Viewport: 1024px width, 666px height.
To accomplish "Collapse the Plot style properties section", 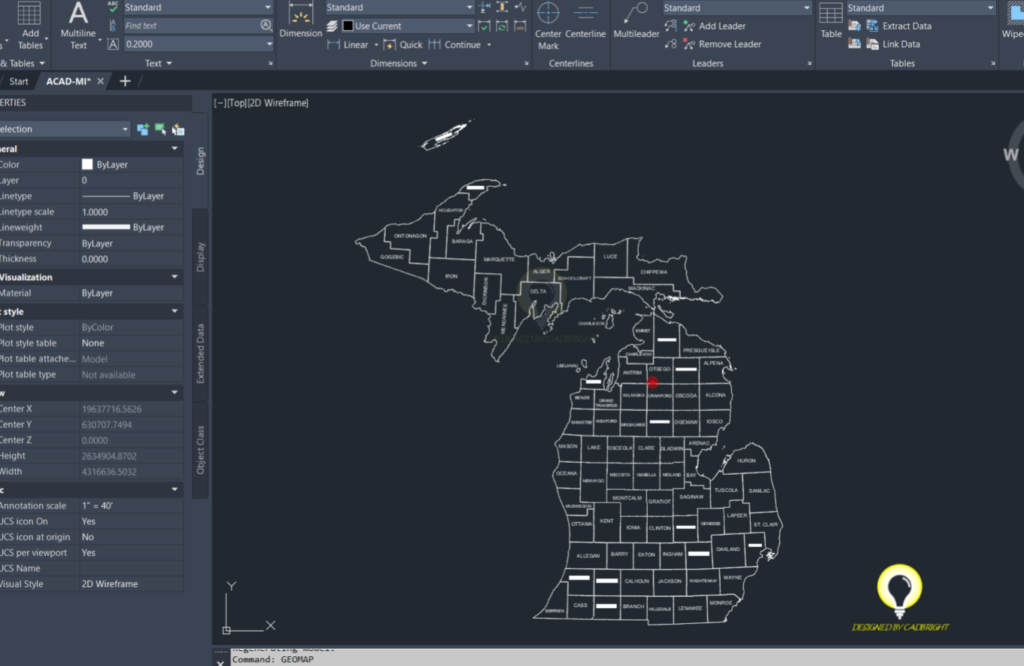I will [x=174, y=311].
